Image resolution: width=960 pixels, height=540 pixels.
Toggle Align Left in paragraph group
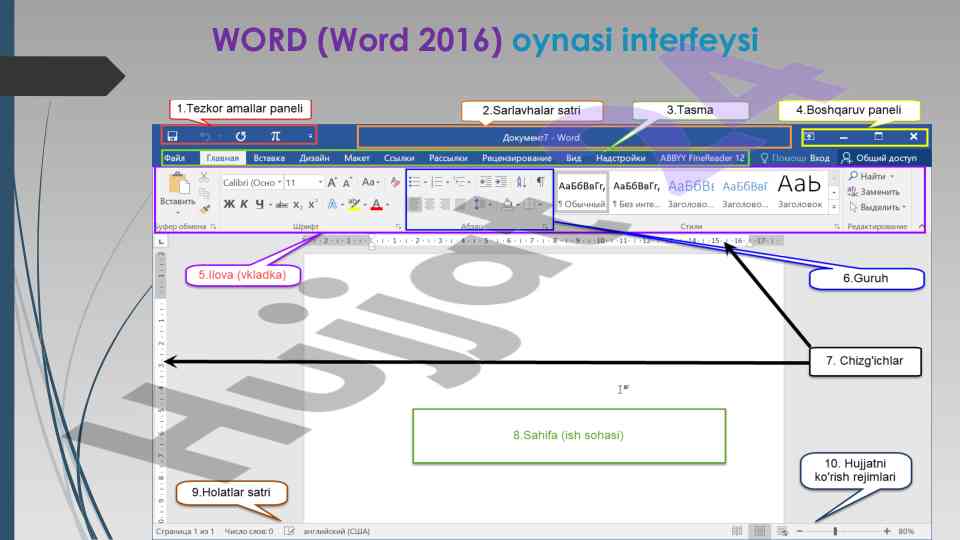point(415,204)
